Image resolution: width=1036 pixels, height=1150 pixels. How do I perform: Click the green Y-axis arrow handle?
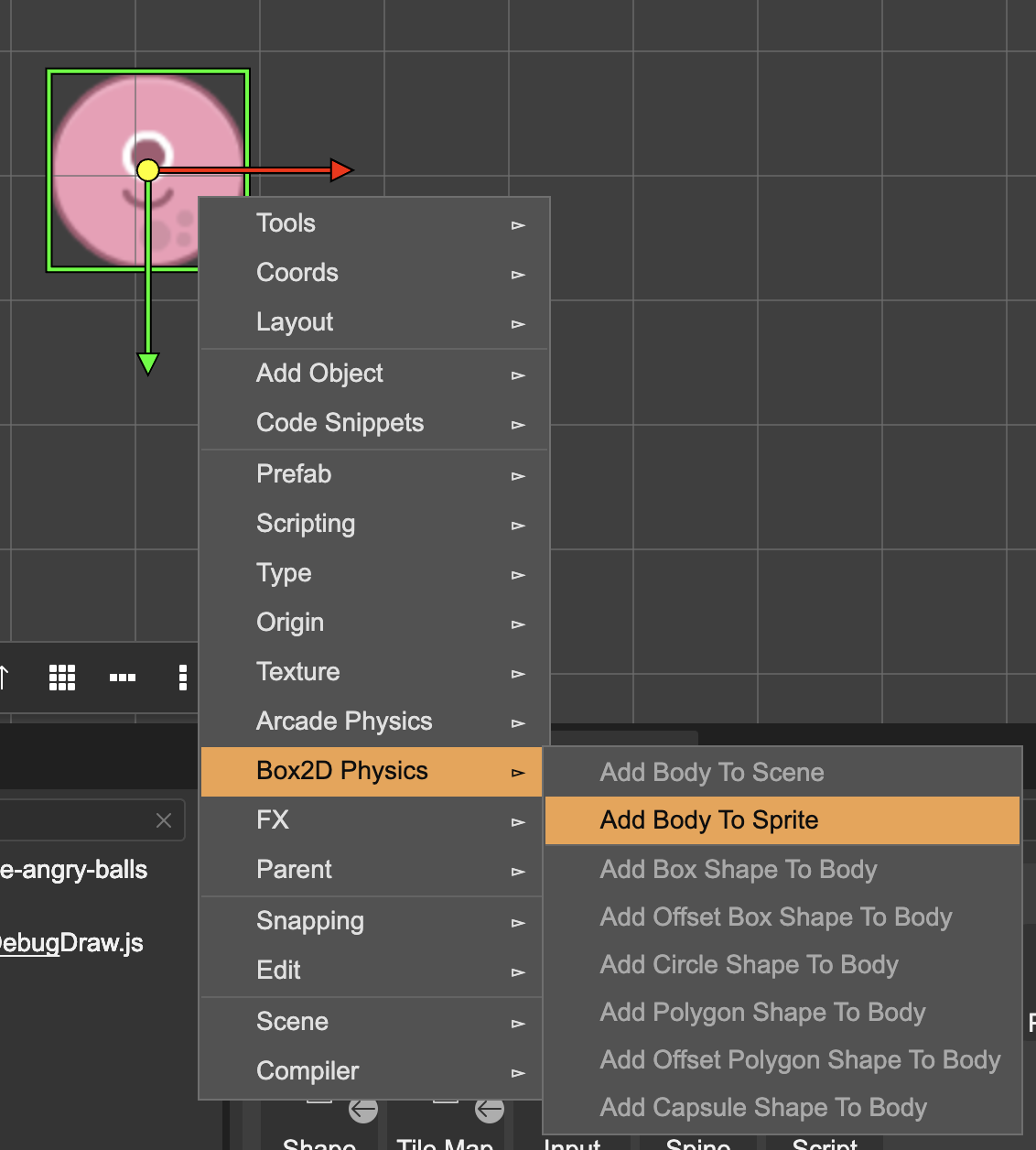click(x=148, y=363)
